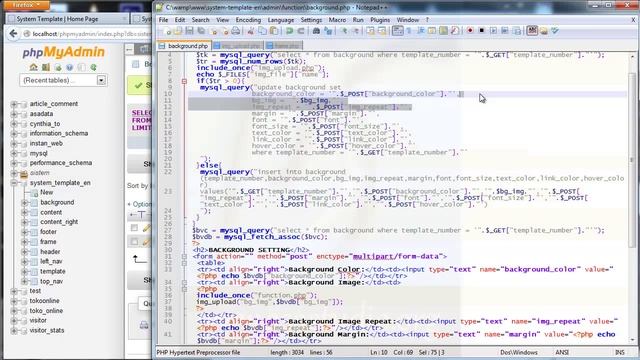Switch to the background.php document tab
This screenshot has width=640, height=360.
pos(184,46)
